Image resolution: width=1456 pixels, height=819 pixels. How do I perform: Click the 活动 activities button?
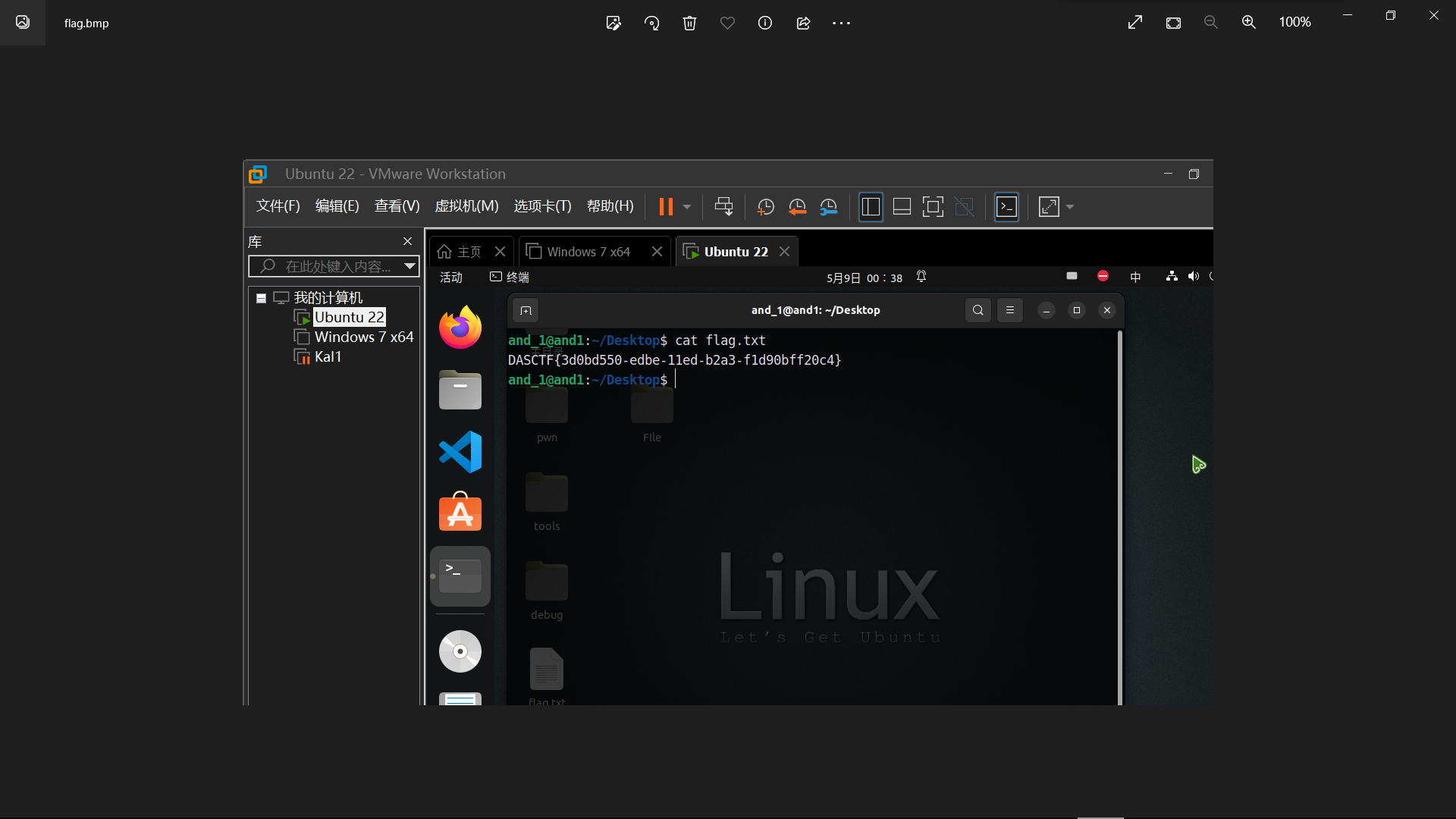451,278
